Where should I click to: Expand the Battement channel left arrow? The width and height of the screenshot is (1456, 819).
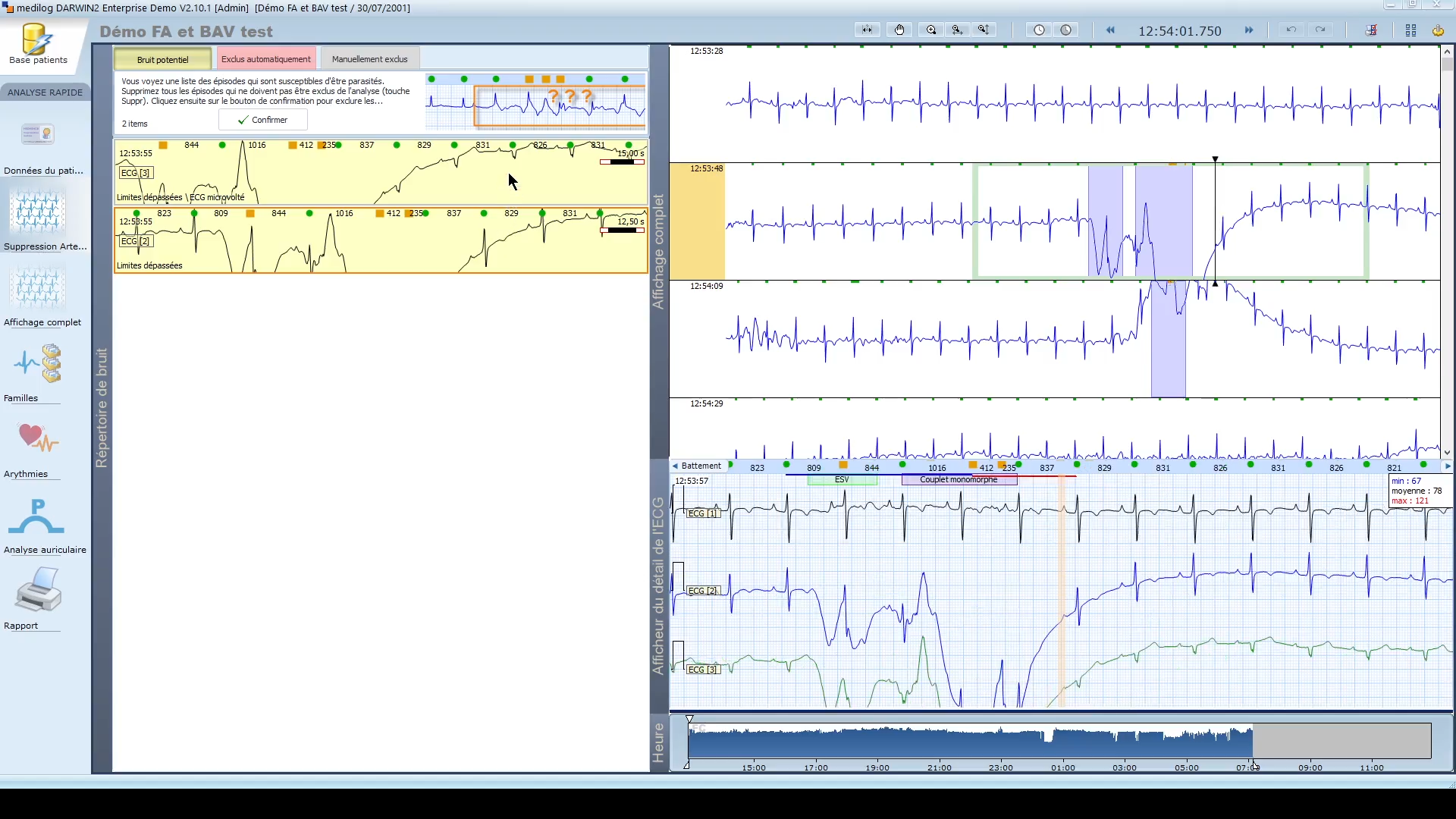pyautogui.click(x=675, y=466)
